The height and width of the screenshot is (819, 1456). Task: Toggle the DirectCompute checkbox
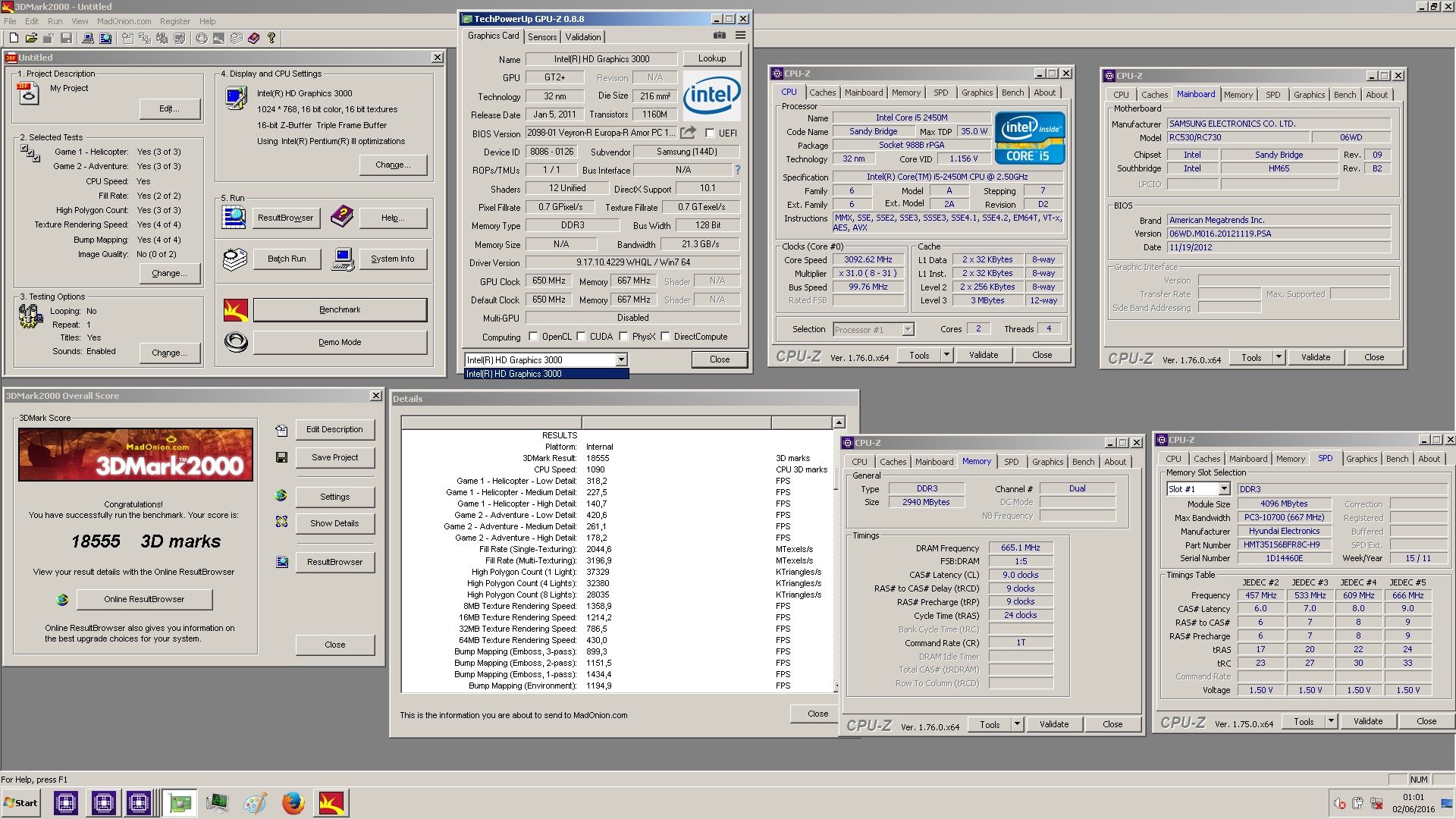point(665,337)
